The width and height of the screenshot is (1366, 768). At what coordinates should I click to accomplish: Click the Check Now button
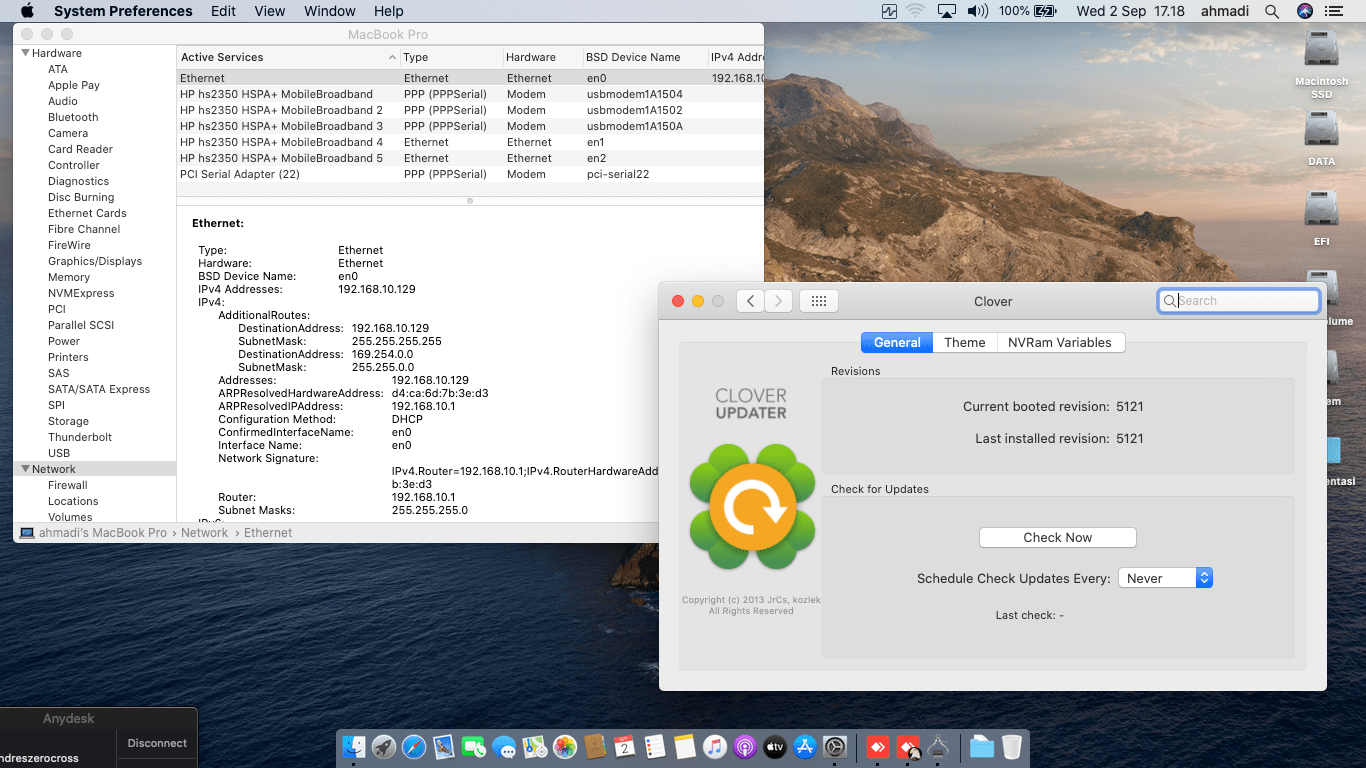click(1058, 537)
